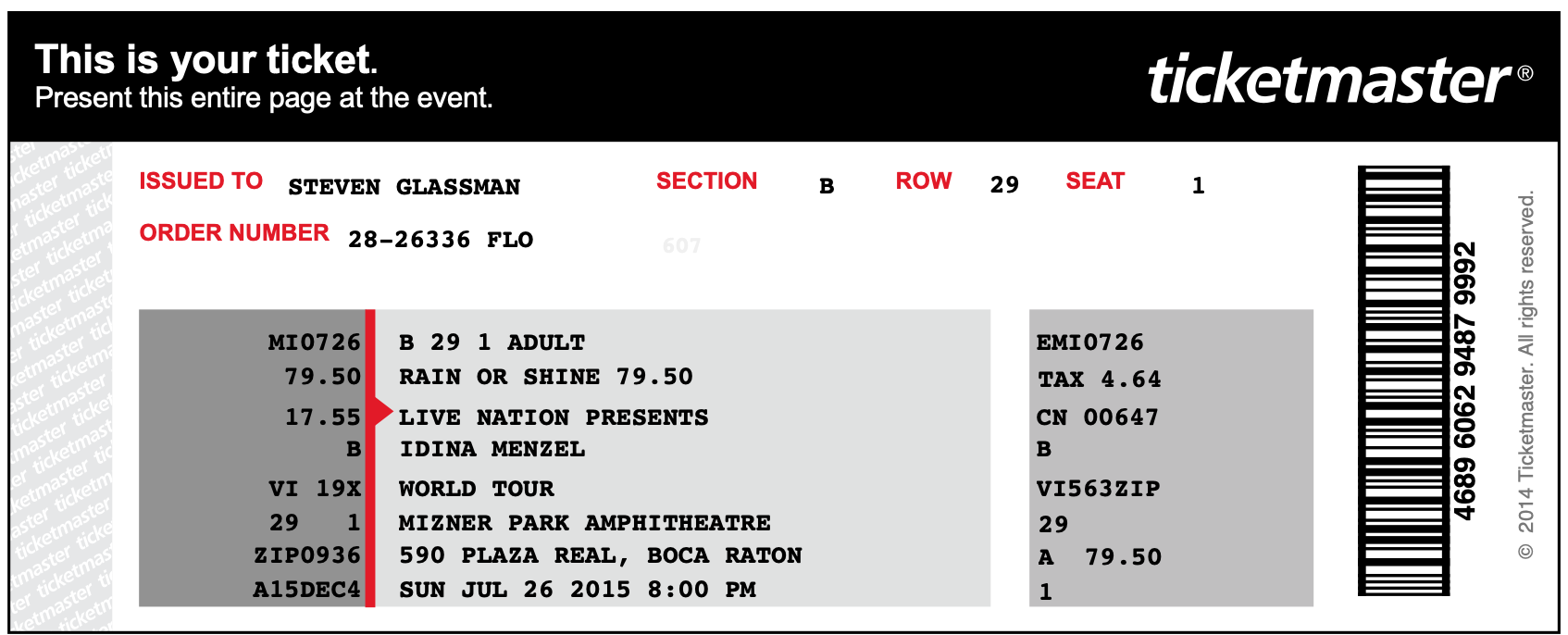The width and height of the screenshot is (1568, 635).
Task: Click the copyright 2014 Ticketmaster text
Action: coord(1525,375)
